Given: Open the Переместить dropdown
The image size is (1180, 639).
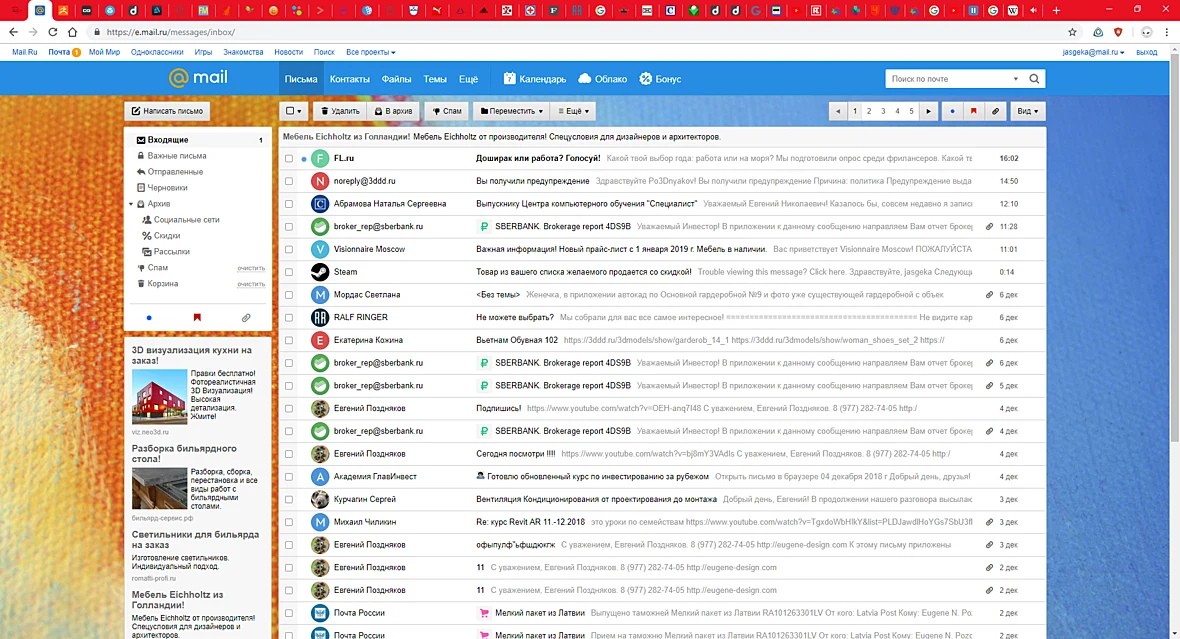Looking at the screenshot, I should [511, 111].
